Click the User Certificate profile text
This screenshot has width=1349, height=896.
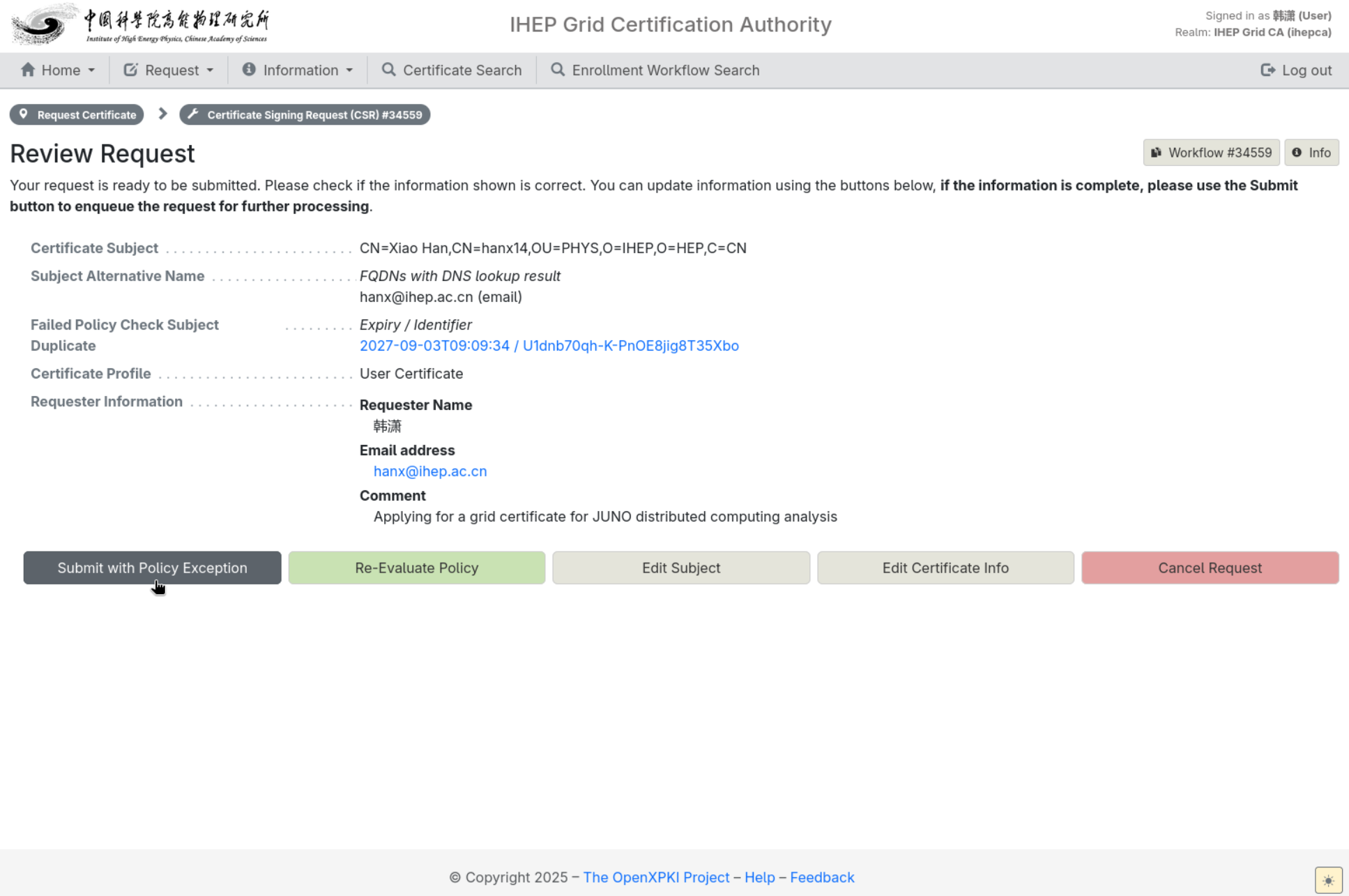click(411, 374)
